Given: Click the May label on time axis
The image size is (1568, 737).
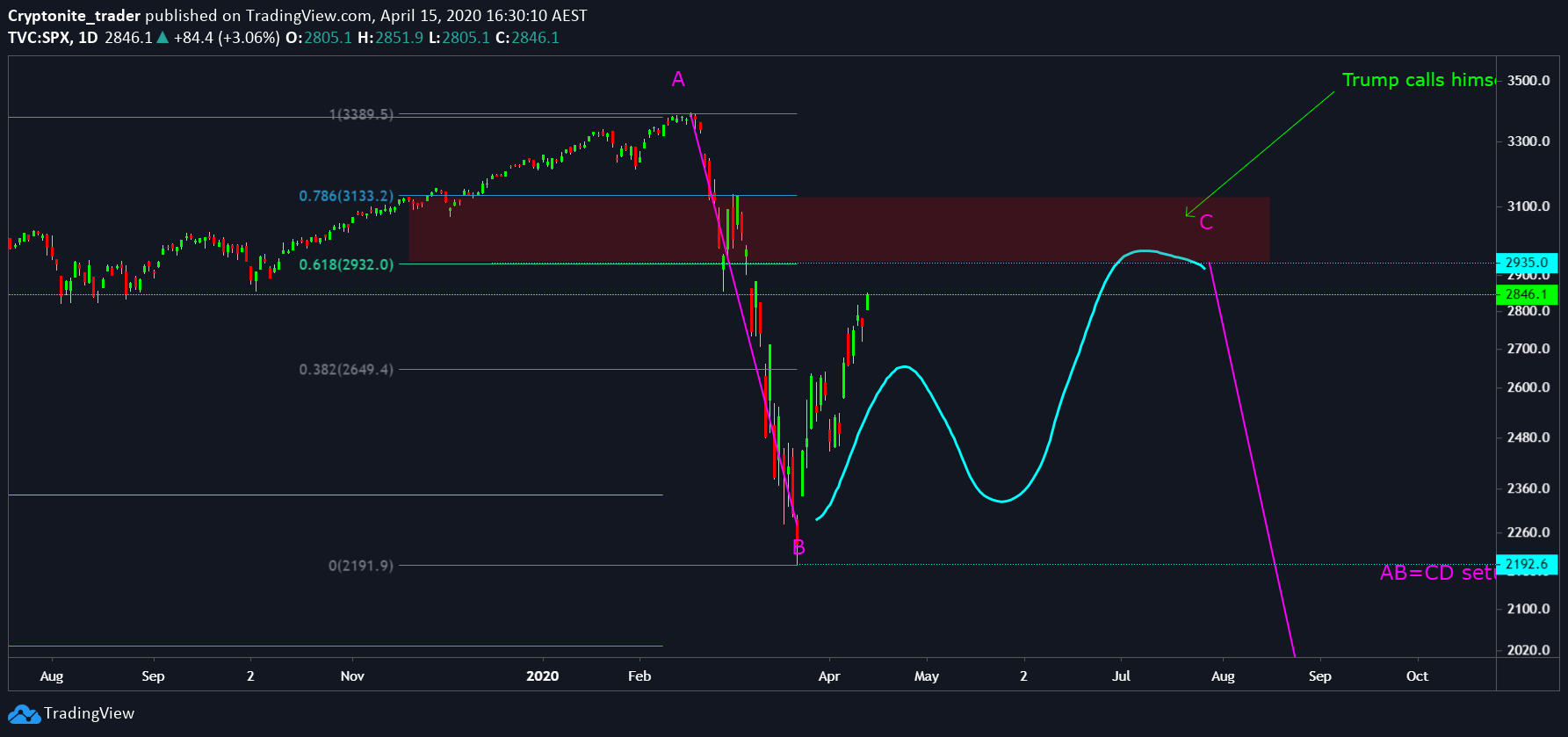Looking at the screenshot, I should click(927, 676).
